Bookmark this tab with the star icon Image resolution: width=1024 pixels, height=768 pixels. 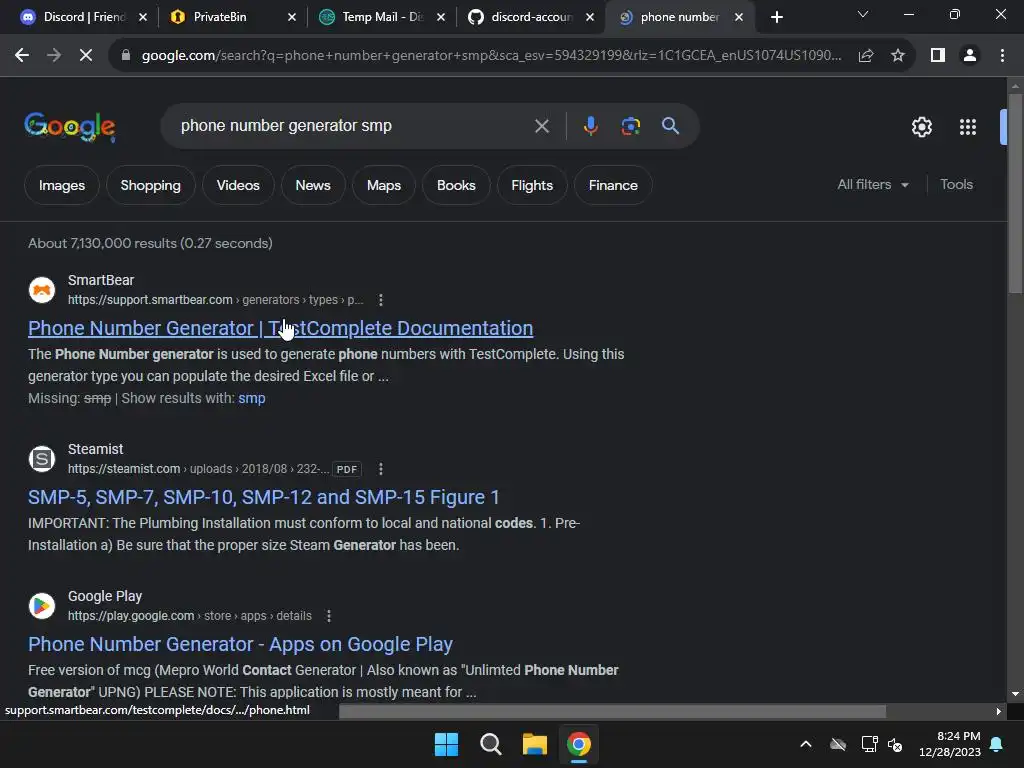[x=898, y=56]
